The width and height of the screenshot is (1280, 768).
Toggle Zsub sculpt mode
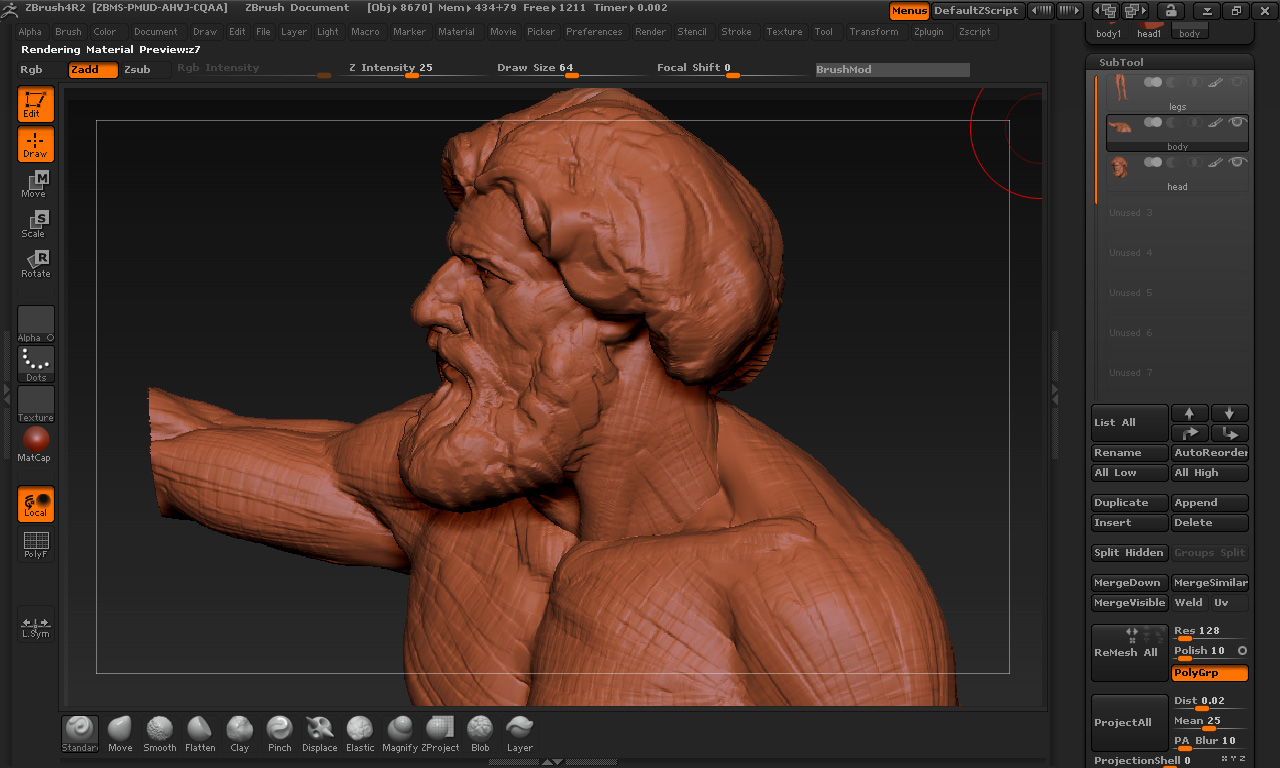tap(137, 70)
